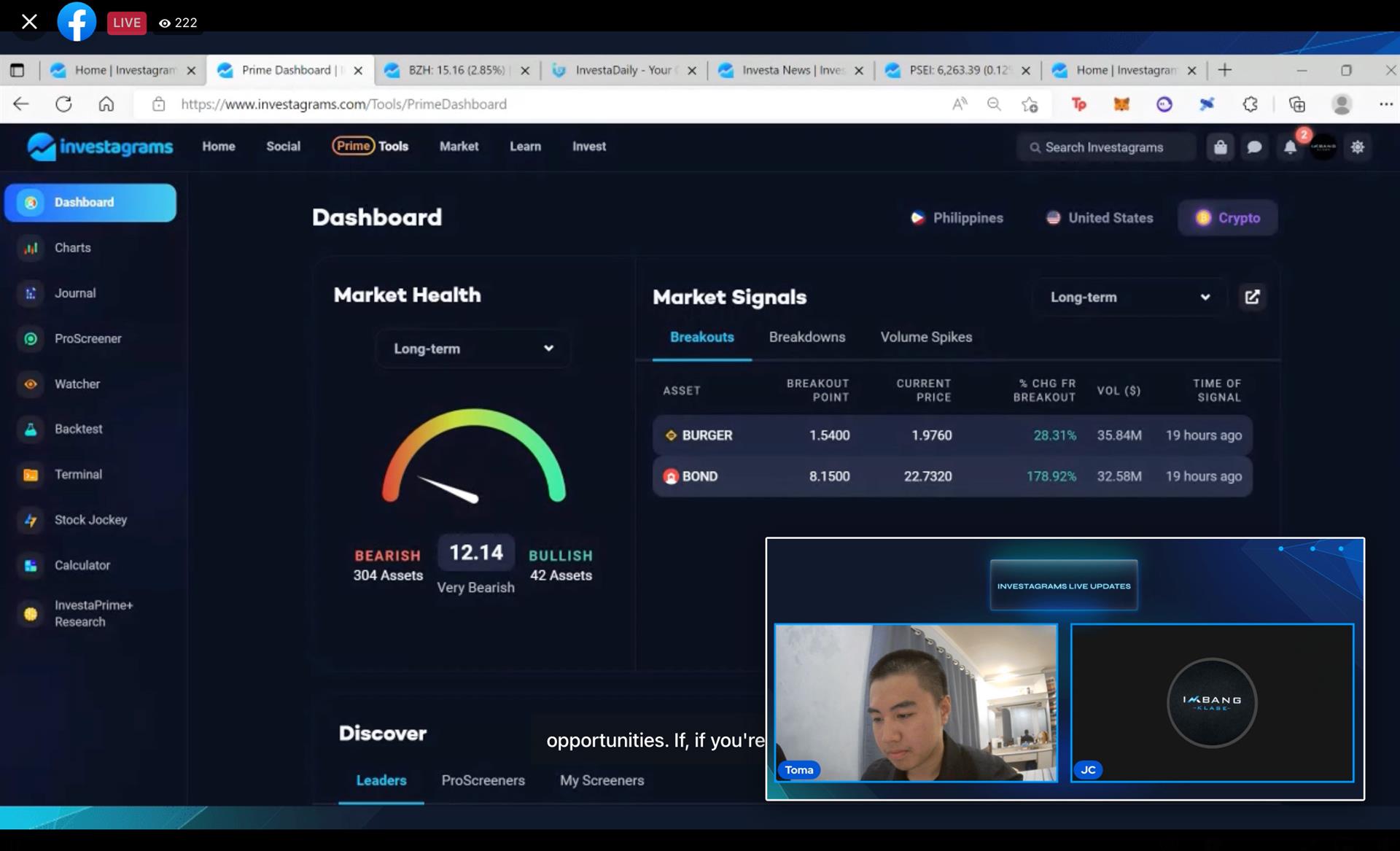The height and width of the screenshot is (851, 1400).
Task: Select BURGER from the breakouts list
Action: point(707,435)
